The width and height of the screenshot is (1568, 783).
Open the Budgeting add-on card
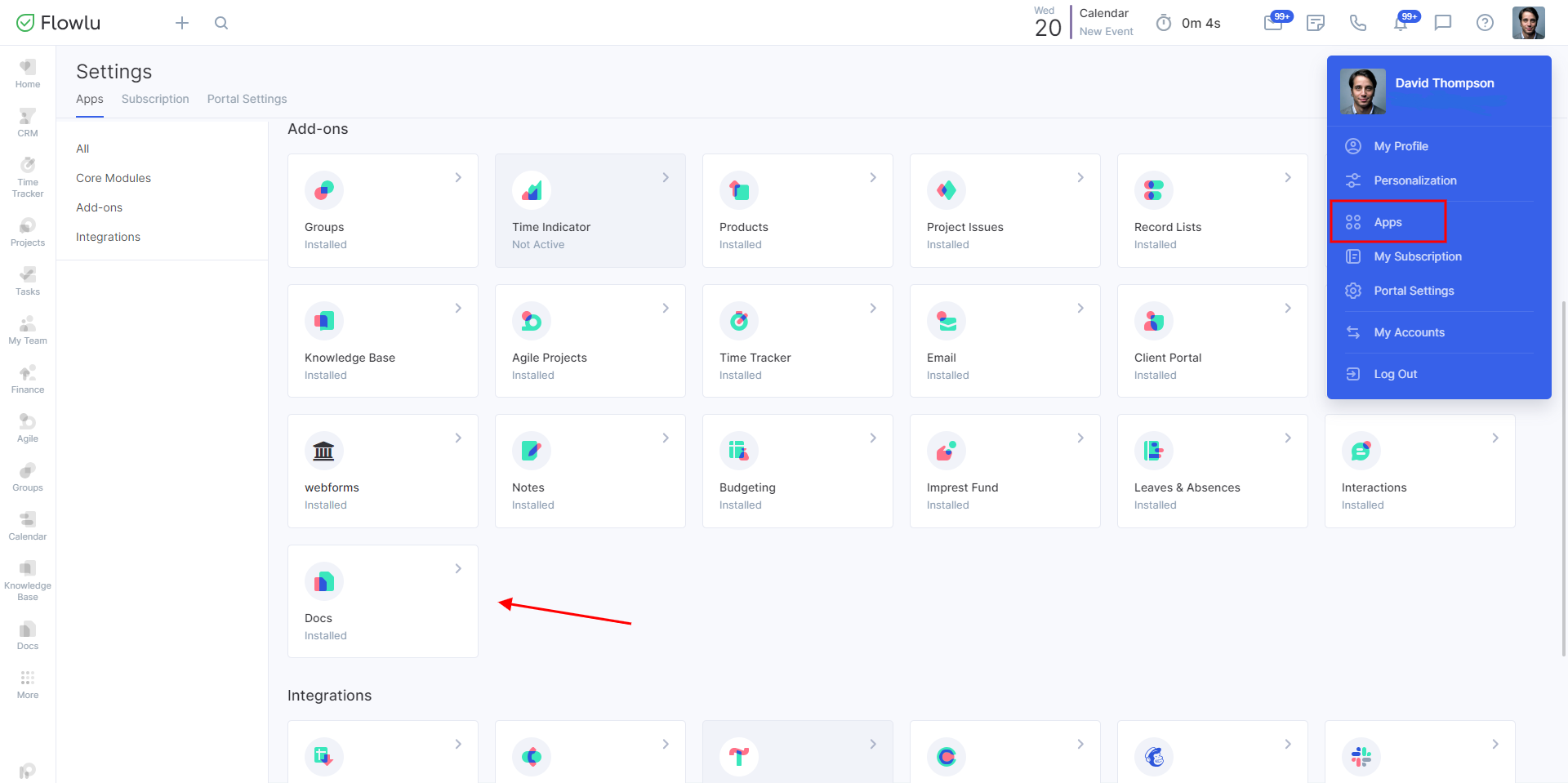click(x=798, y=471)
